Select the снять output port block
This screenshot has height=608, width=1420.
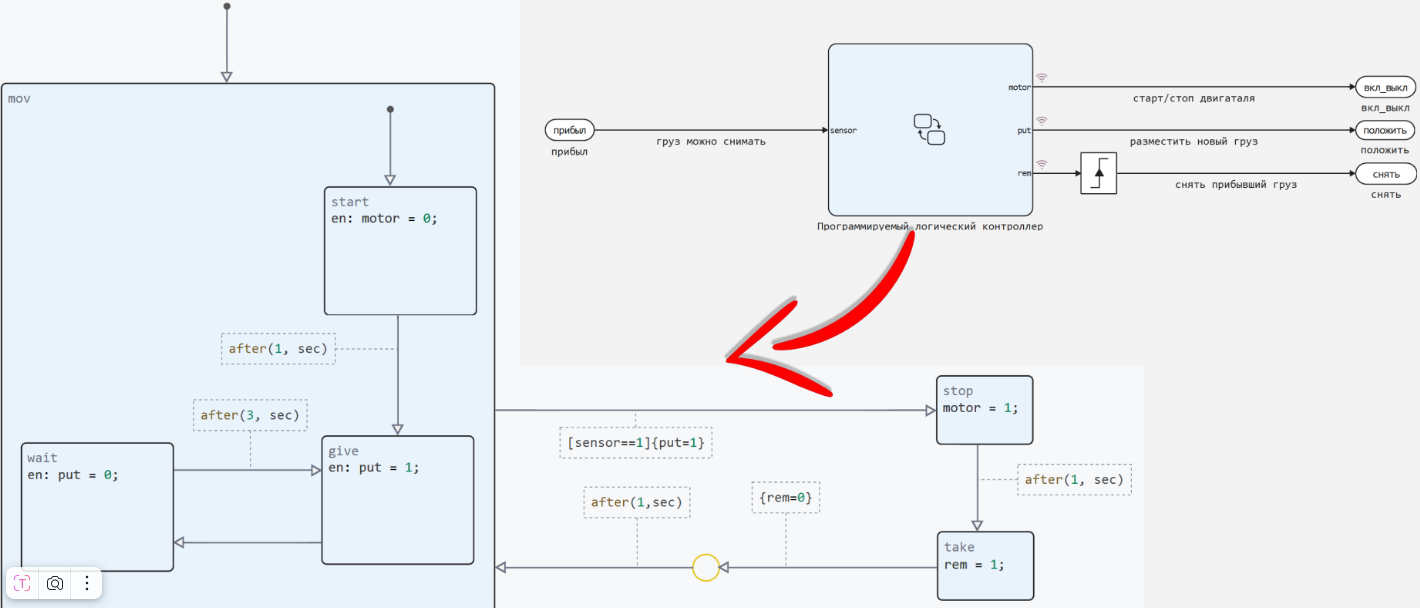tap(1385, 174)
